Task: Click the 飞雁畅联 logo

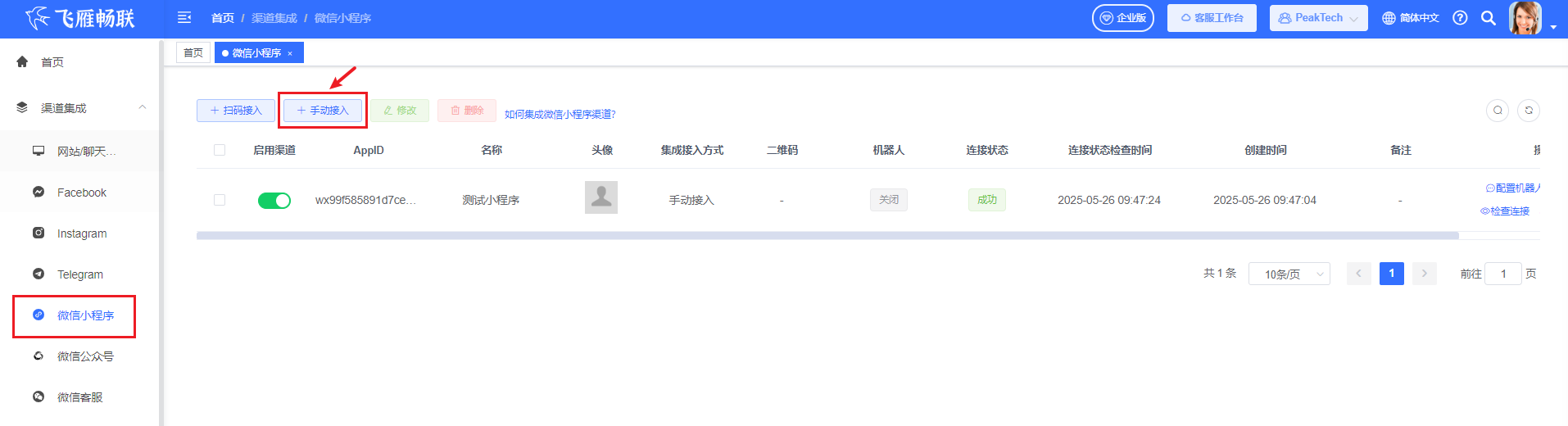Action: click(80, 18)
